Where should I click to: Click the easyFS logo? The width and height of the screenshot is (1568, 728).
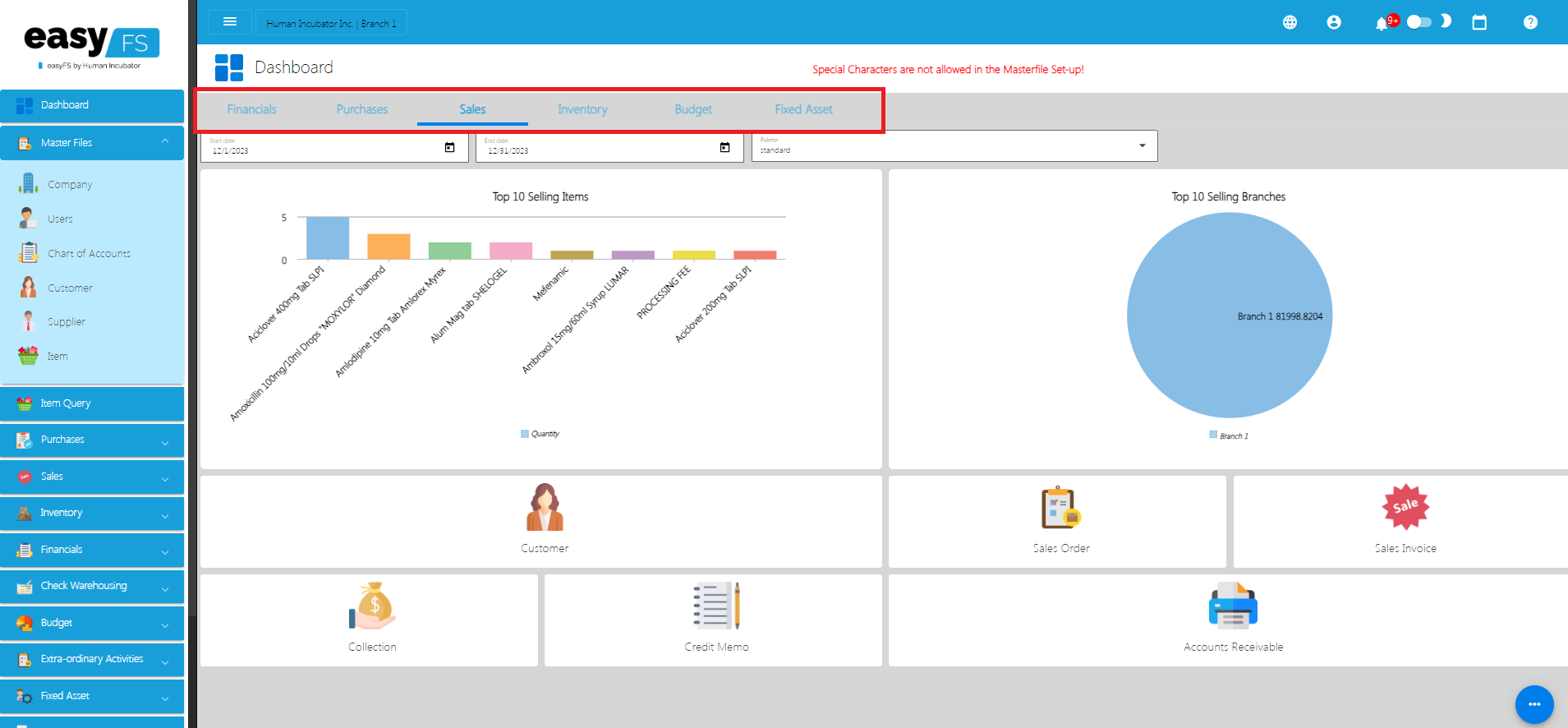91,44
